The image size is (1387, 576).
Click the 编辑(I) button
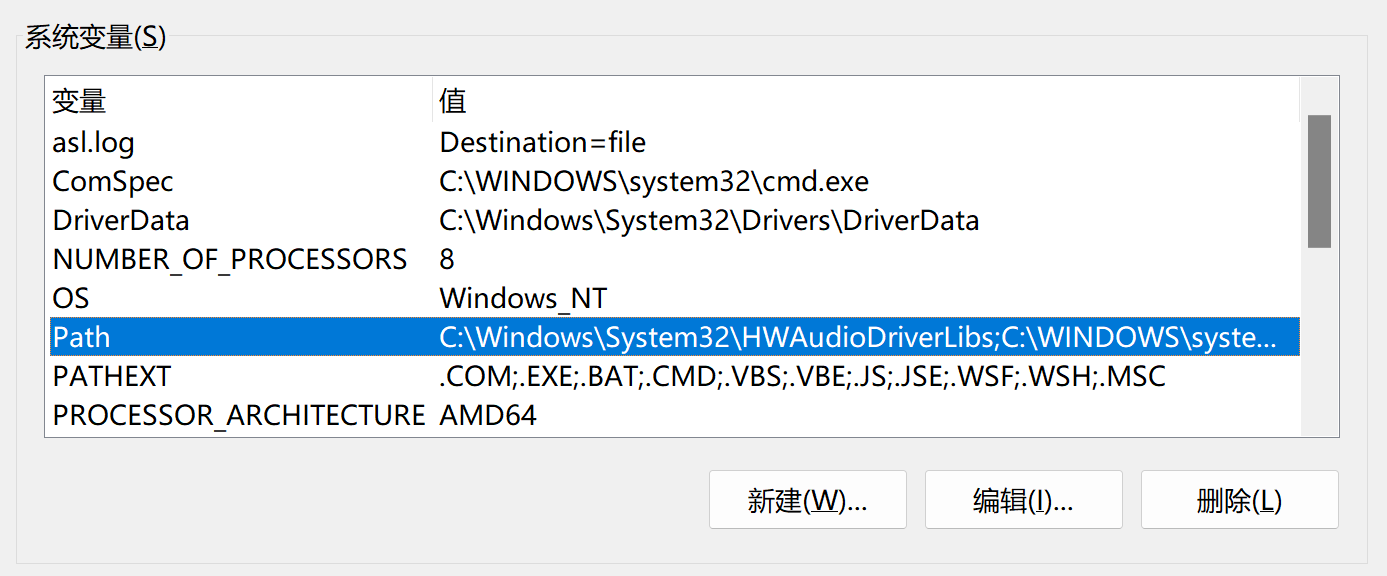[1023, 499]
